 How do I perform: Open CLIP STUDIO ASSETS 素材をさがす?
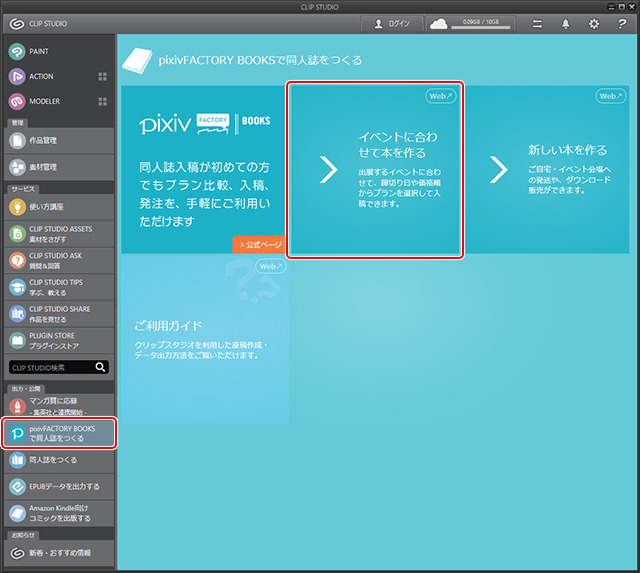click(x=59, y=234)
